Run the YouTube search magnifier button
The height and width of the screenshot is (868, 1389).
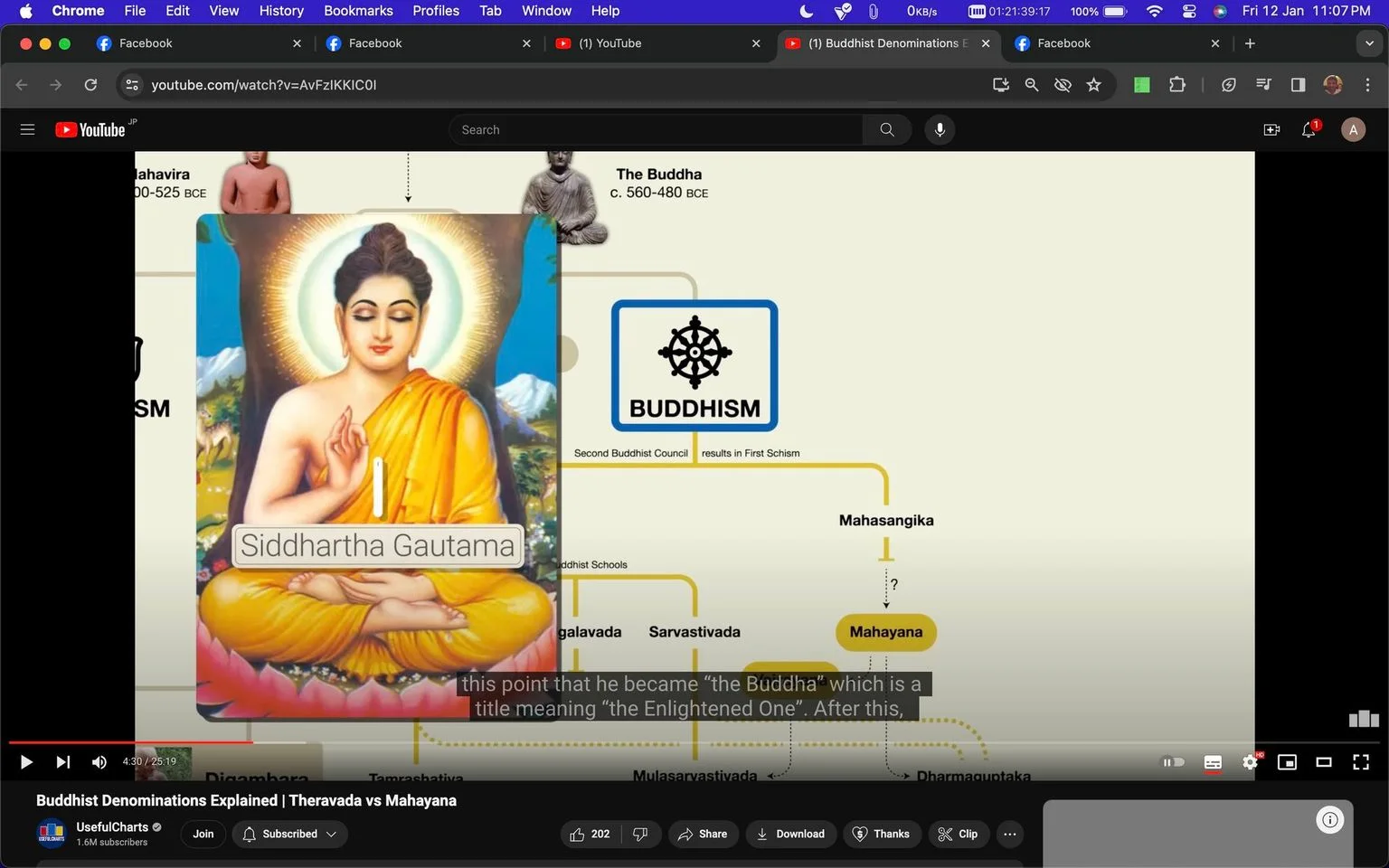pos(887,130)
